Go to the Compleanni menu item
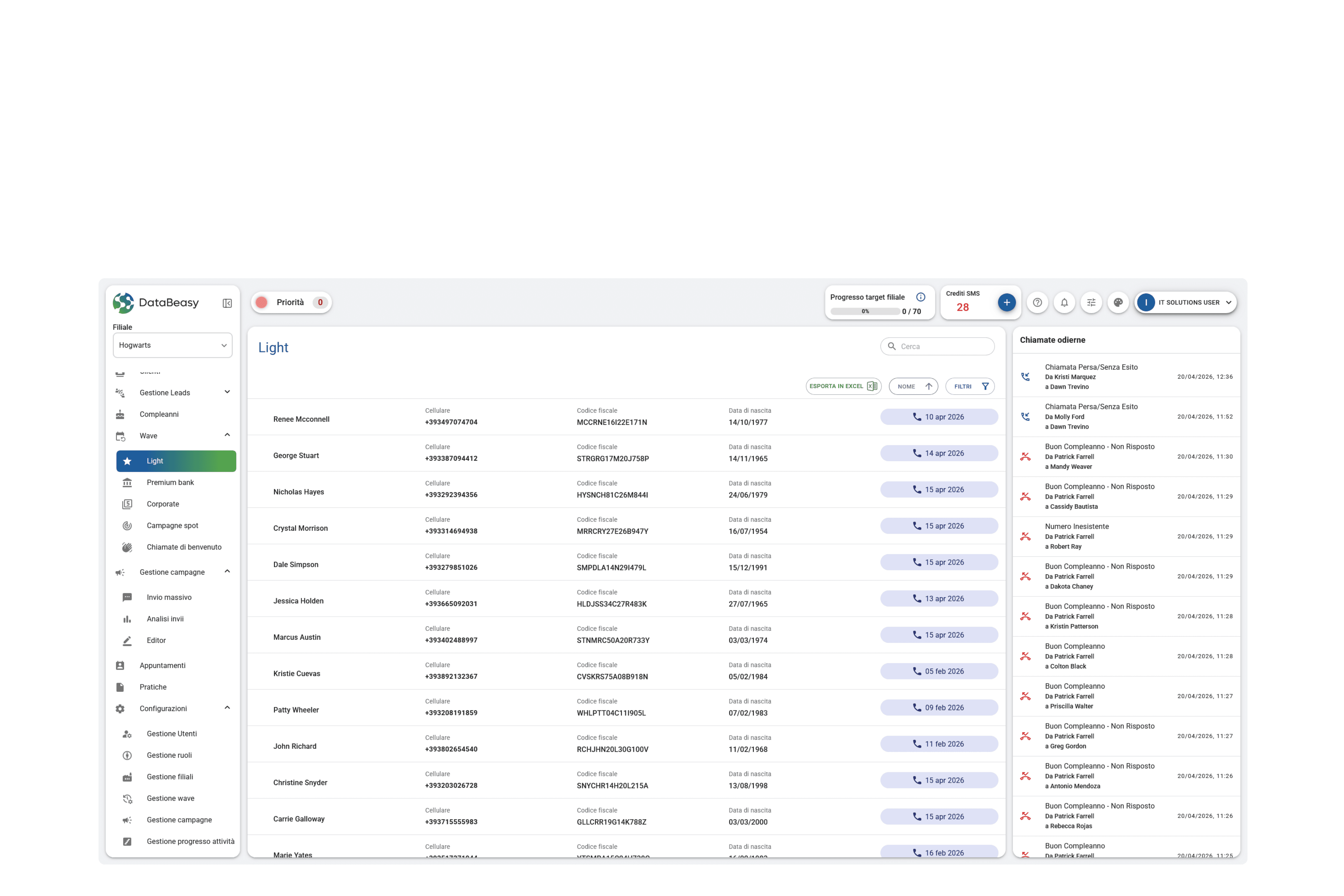Screen dimensions: 1344x896 click(x=159, y=414)
